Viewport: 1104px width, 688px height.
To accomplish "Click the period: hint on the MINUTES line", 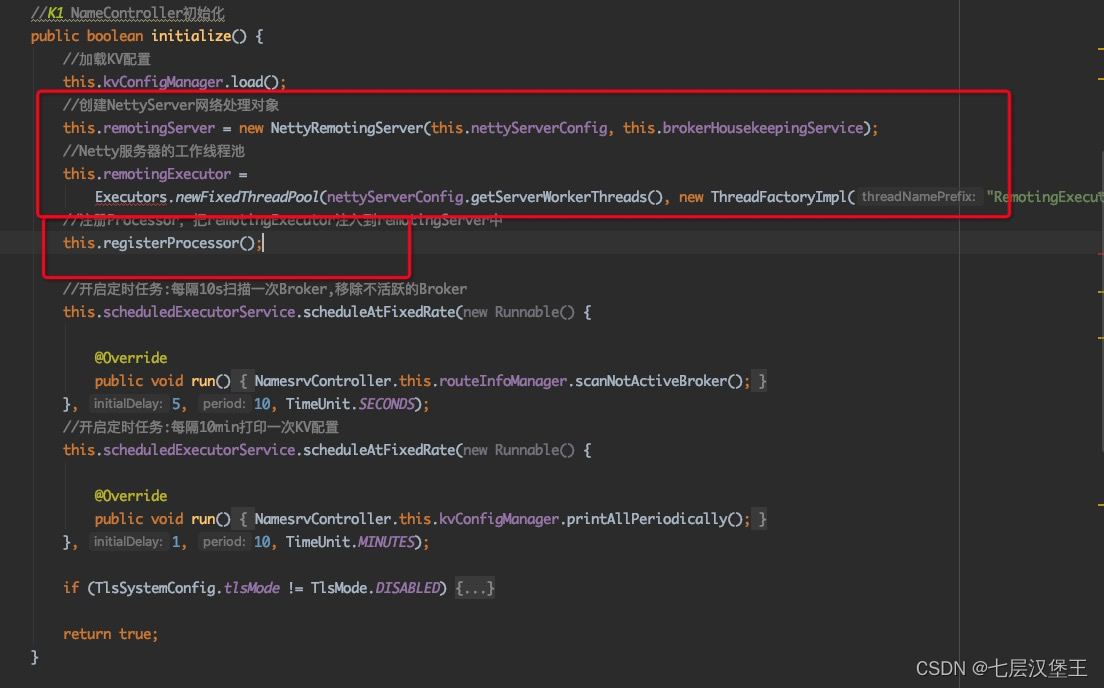I will point(224,542).
